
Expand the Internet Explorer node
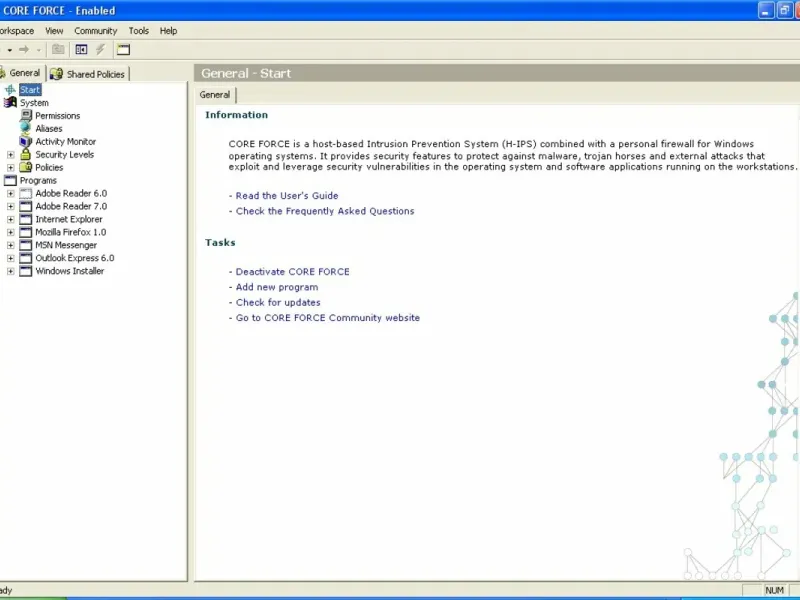coord(10,219)
